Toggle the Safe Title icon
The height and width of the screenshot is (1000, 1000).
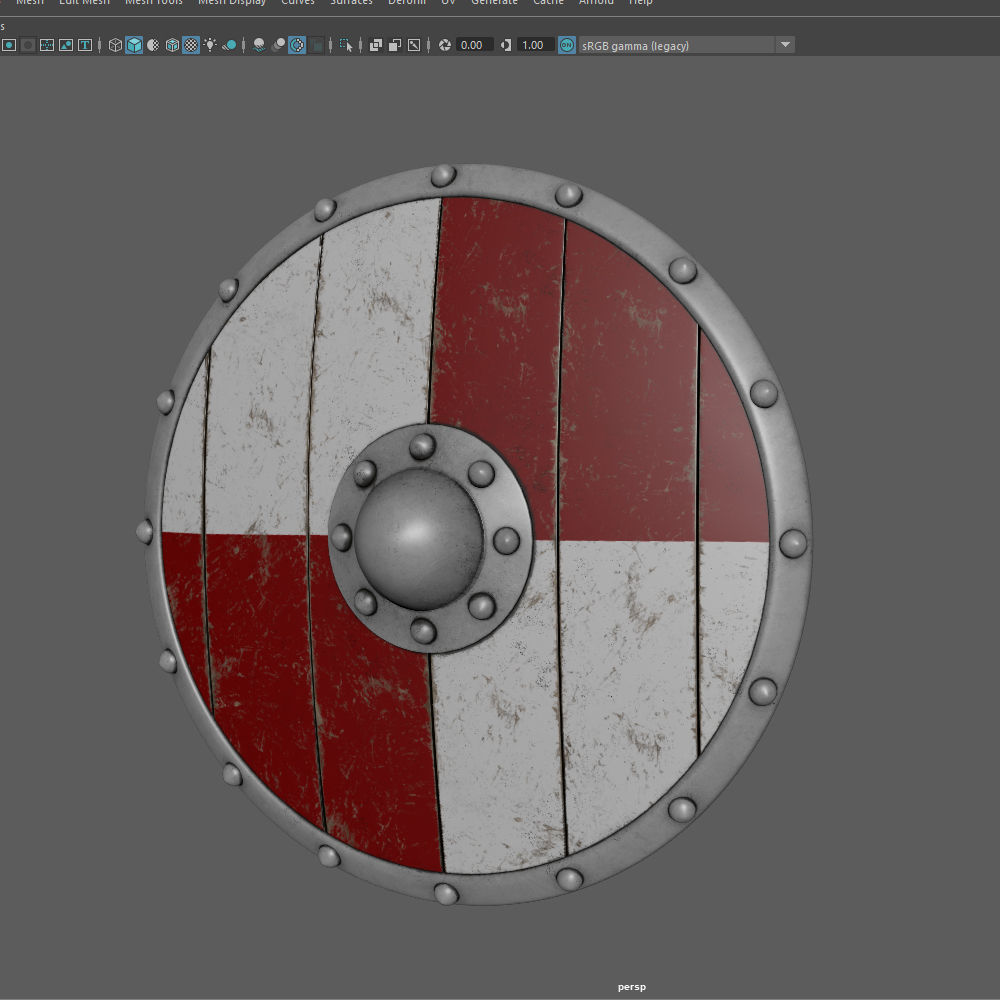point(85,45)
